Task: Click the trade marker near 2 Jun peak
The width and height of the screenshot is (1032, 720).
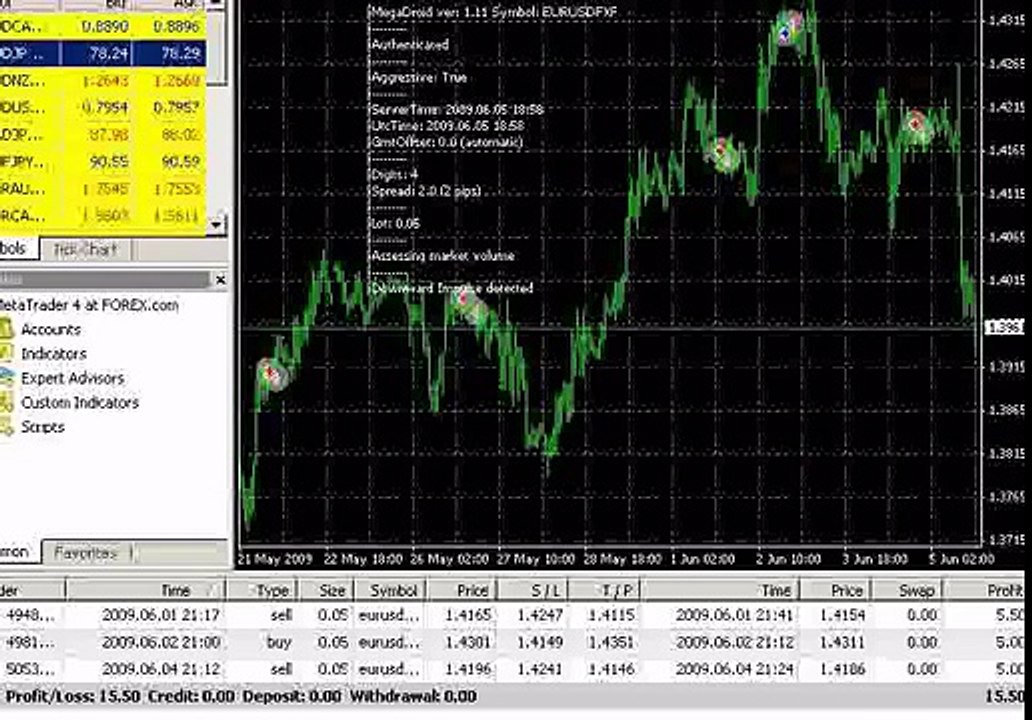Action: [787, 28]
